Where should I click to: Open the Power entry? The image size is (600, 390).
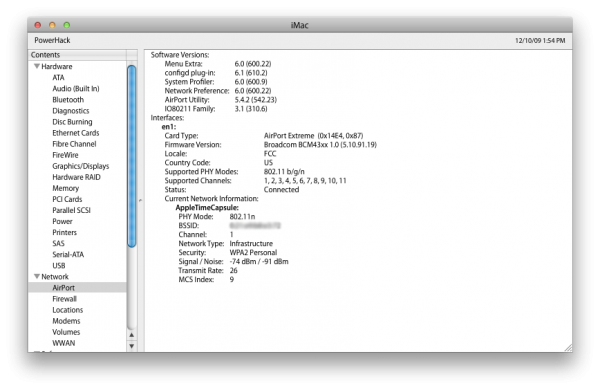[62, 221]
